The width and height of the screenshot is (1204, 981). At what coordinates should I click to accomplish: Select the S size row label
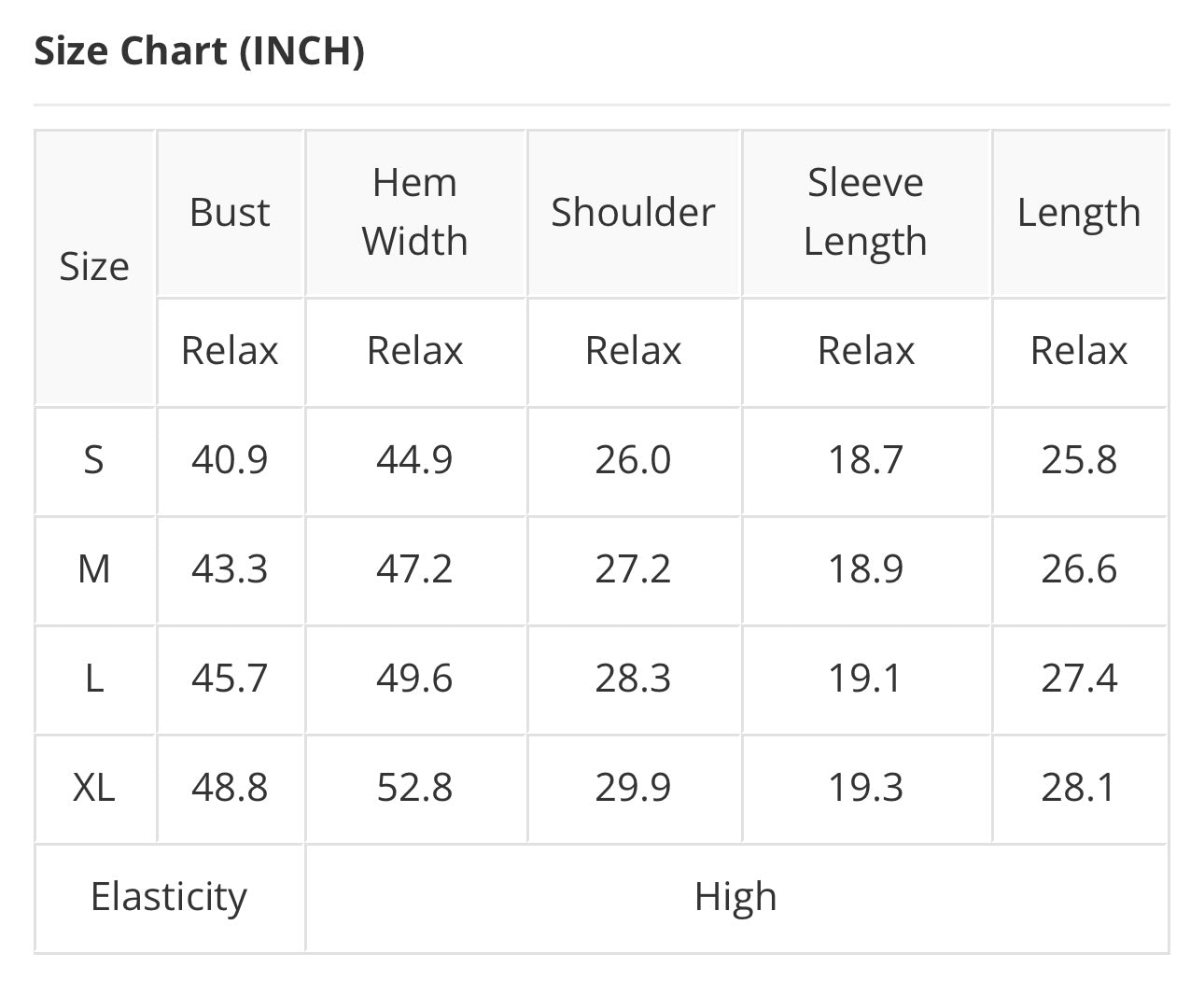[94, 460]
